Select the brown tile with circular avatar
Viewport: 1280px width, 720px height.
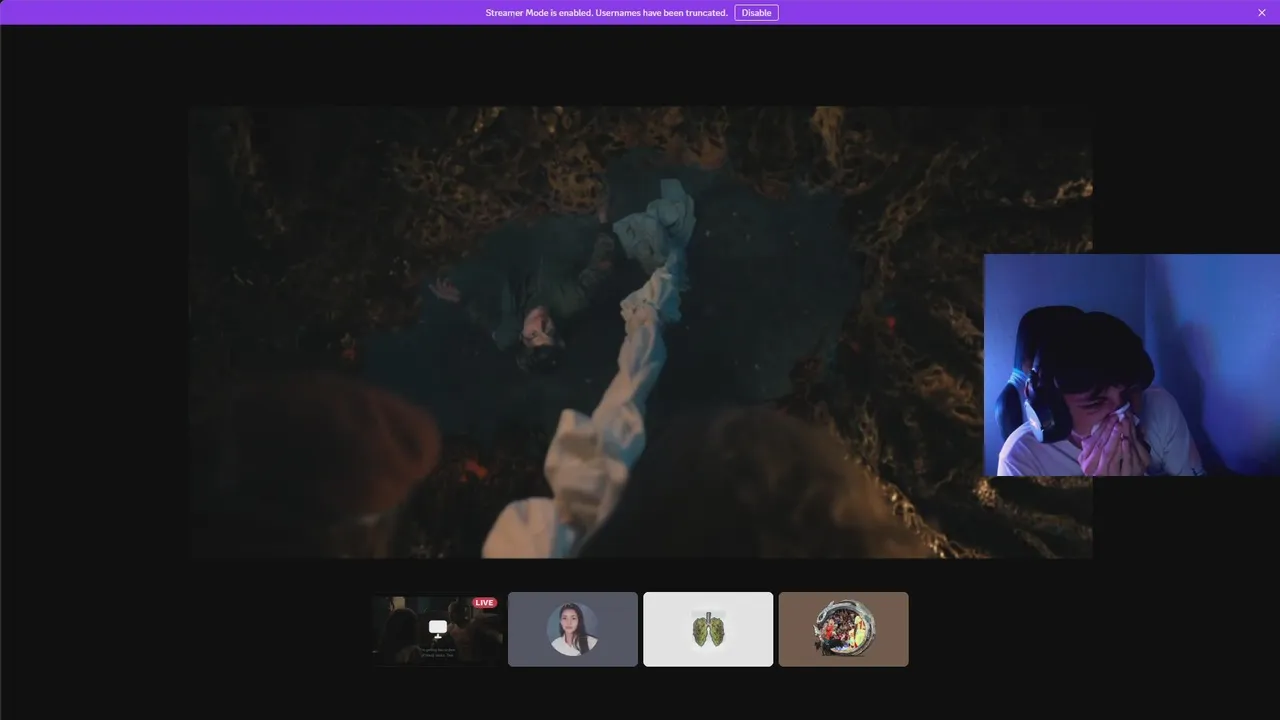point(844,629)
